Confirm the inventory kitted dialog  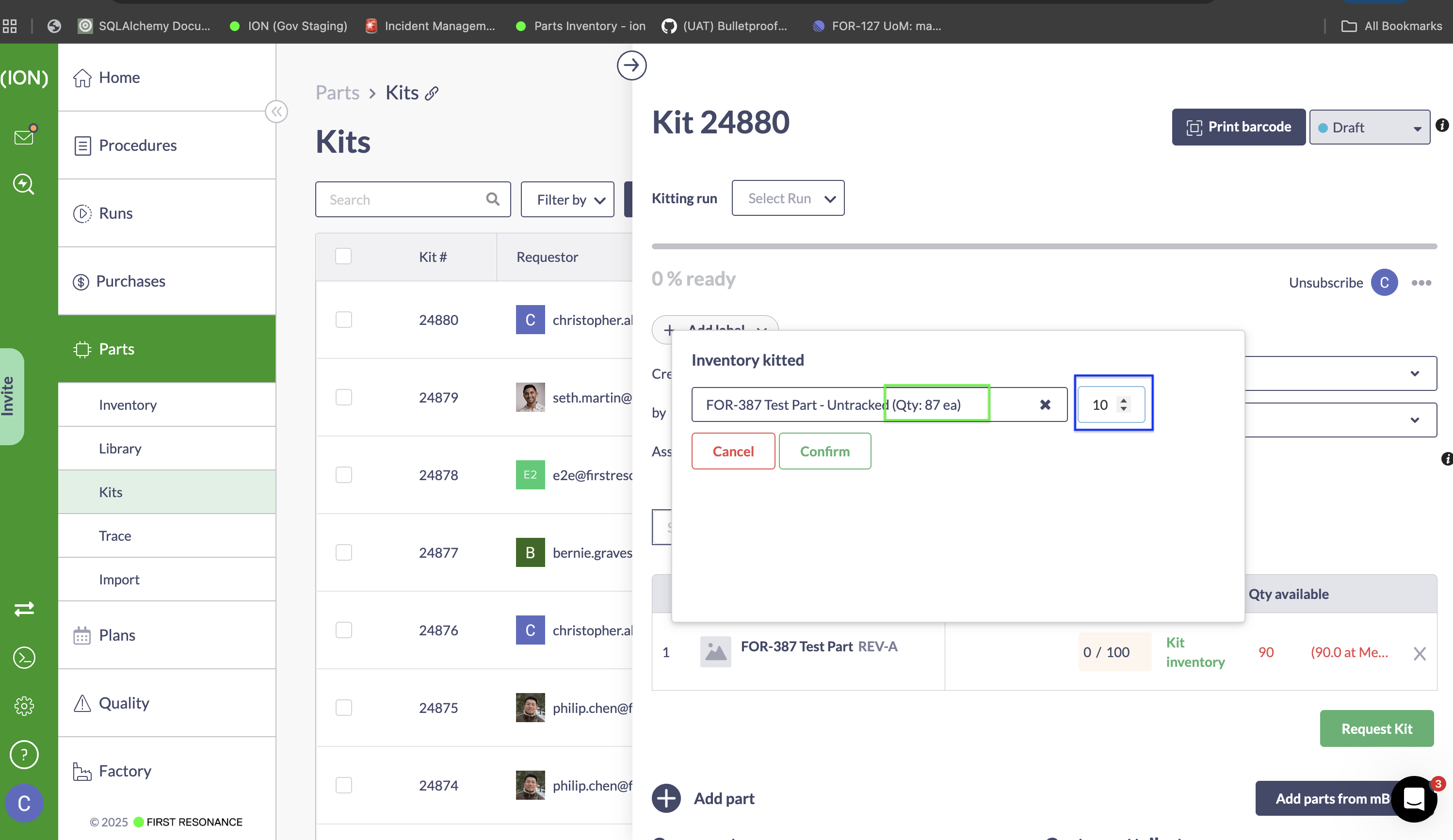click(x=824, y=452)
